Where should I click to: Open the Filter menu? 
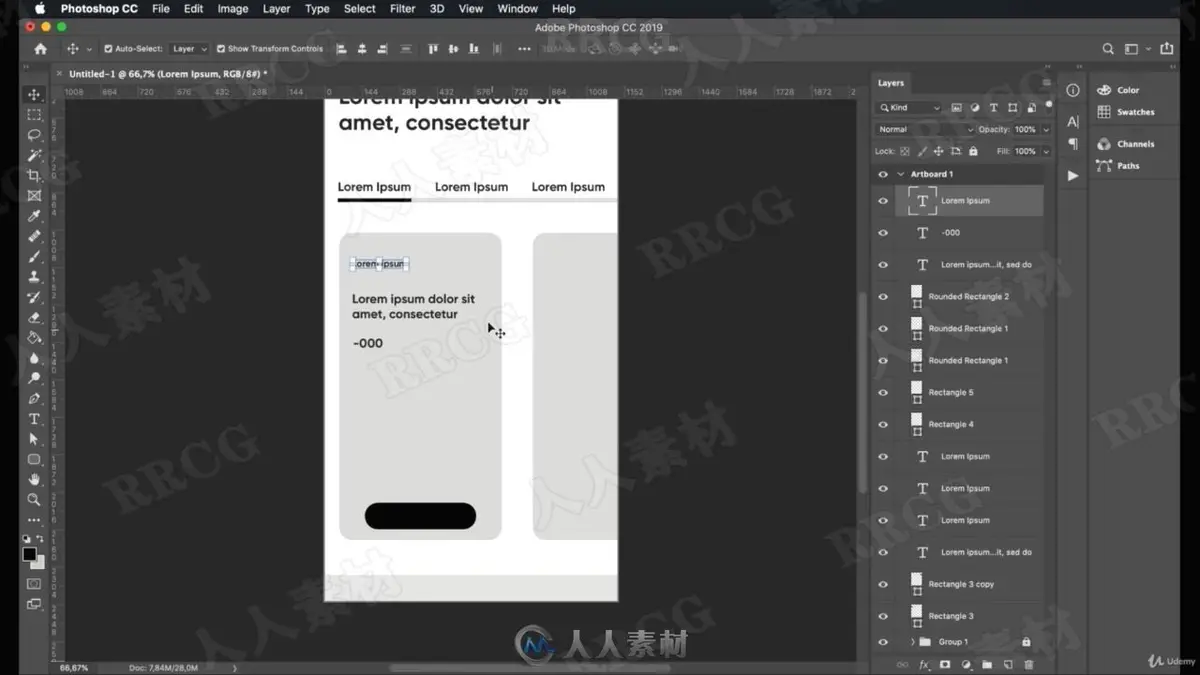pos(402,9)
